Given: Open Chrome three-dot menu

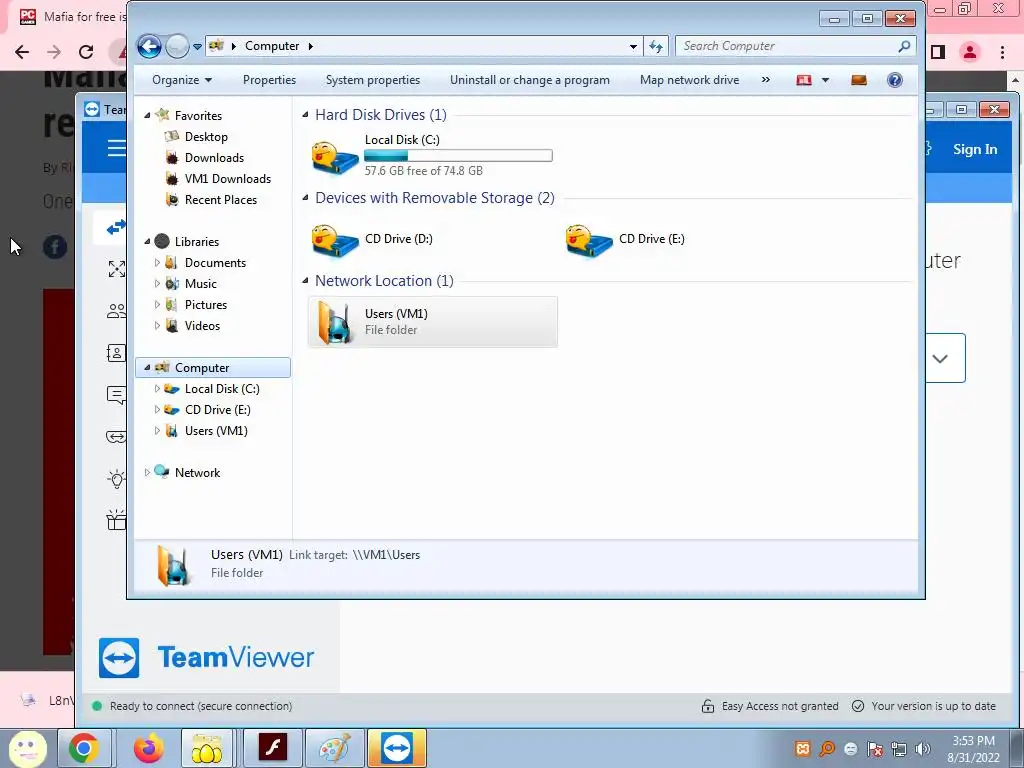Looking at the screenshot, I should (1002, 52).
